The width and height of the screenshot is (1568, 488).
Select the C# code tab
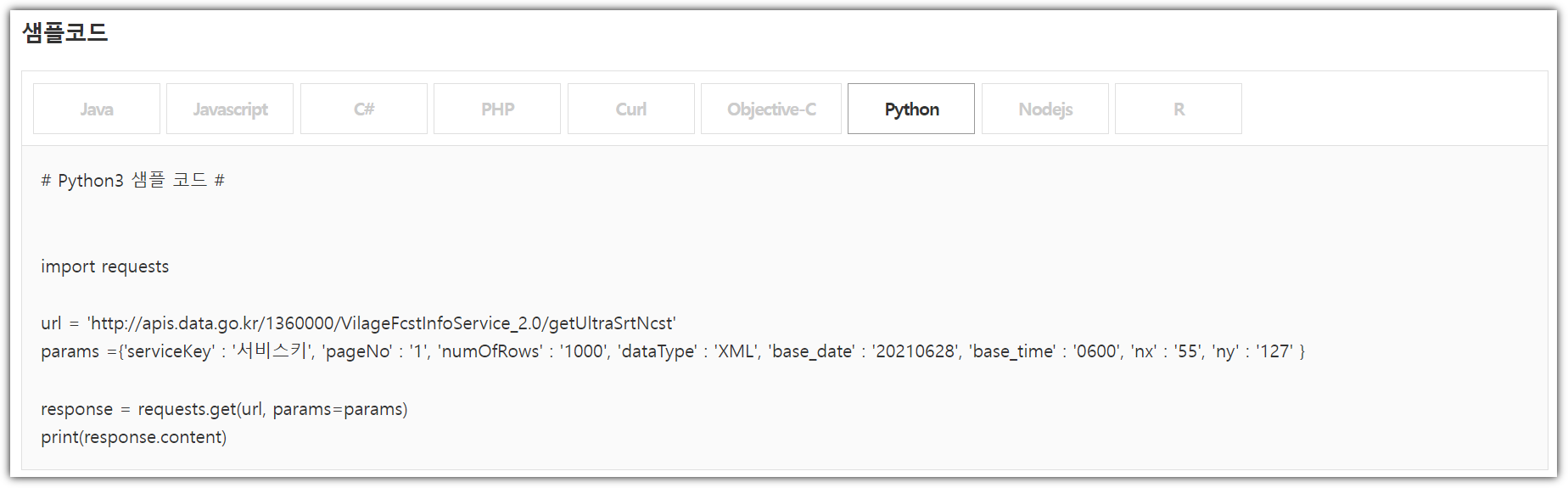pos(364,109)
